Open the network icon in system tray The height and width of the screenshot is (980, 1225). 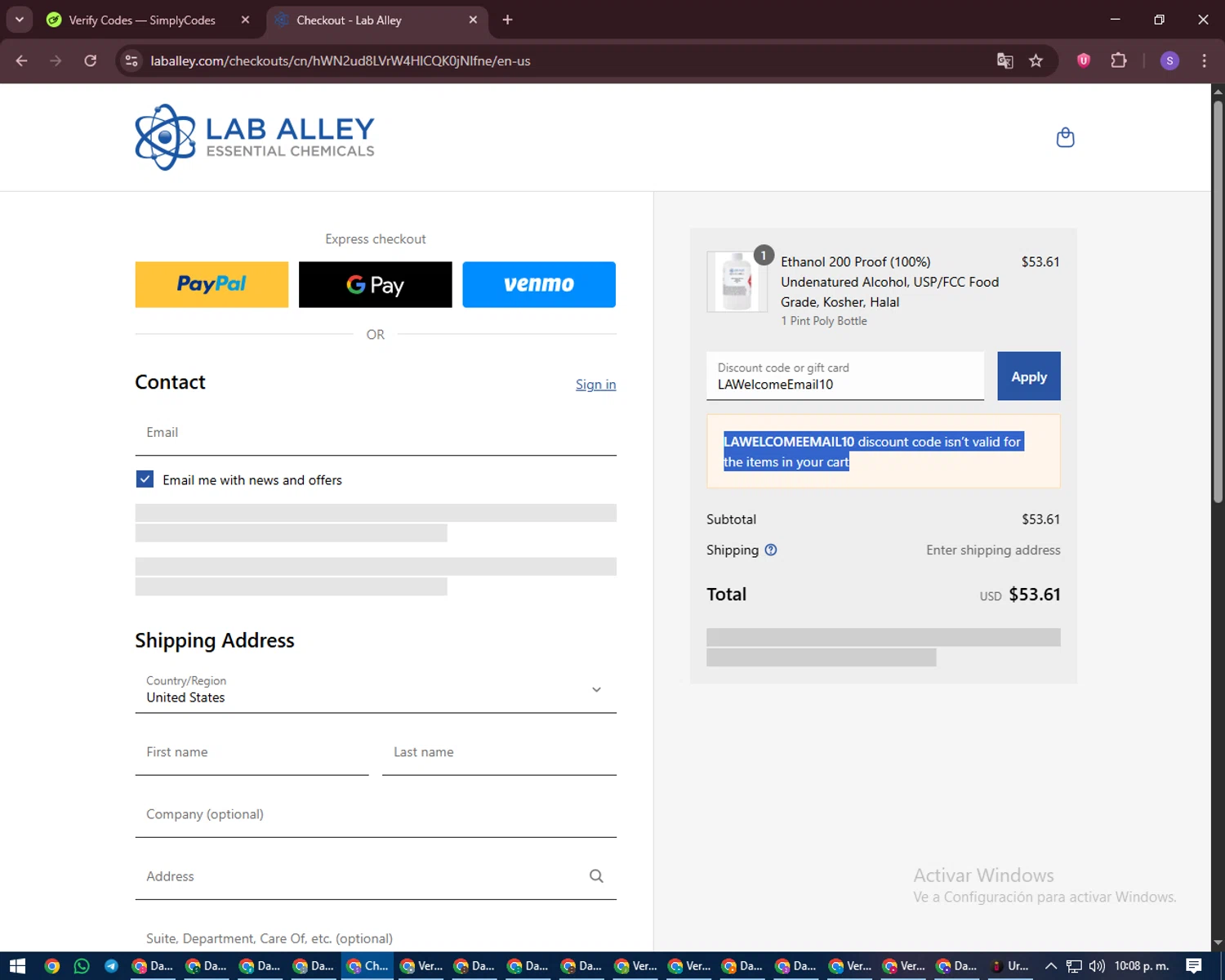(1074, 966)
